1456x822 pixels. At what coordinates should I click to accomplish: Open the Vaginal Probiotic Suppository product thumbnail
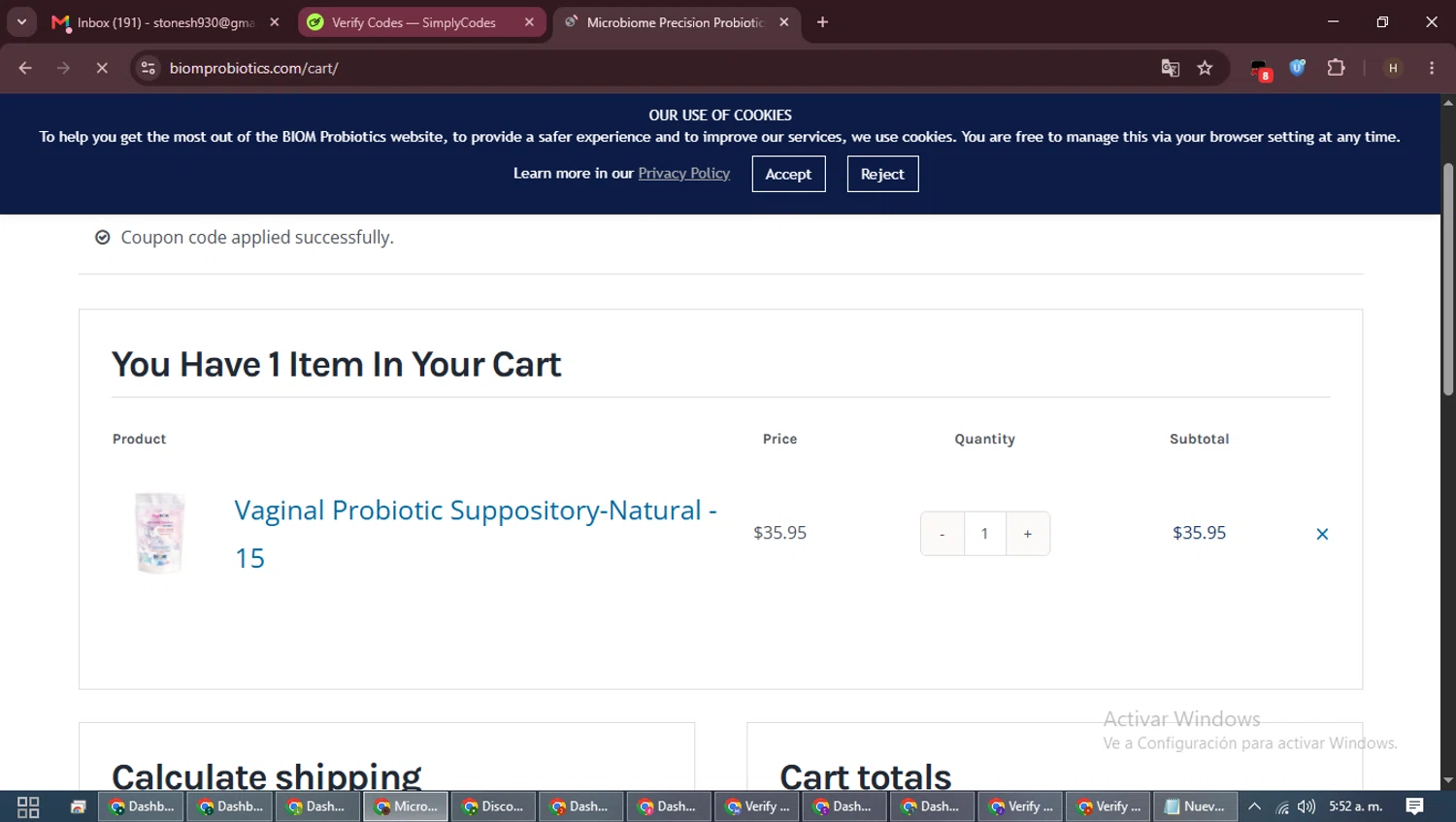coord(160,533)
